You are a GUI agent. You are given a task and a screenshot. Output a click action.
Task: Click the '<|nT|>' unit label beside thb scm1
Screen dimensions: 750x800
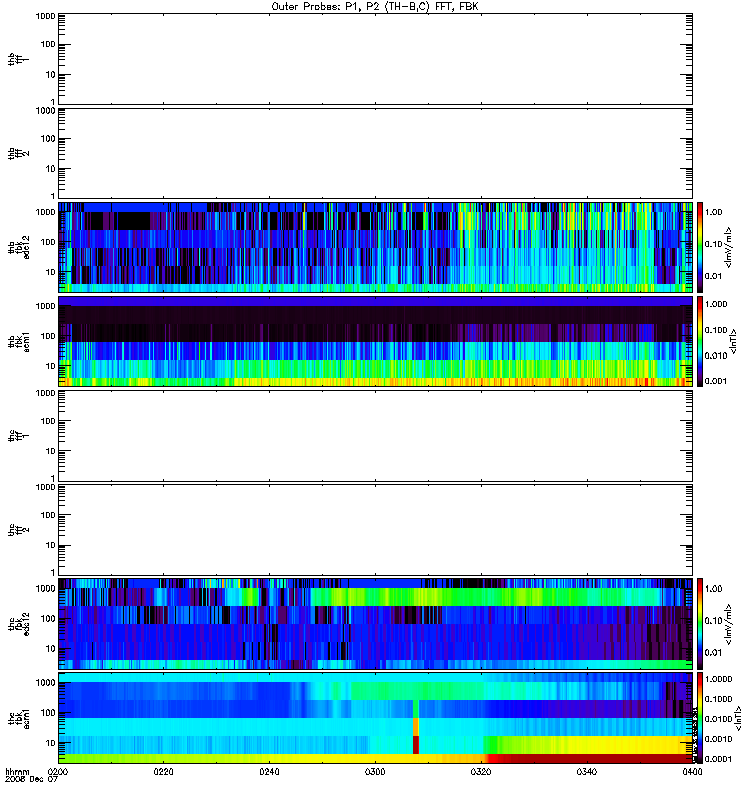point(734,341)
